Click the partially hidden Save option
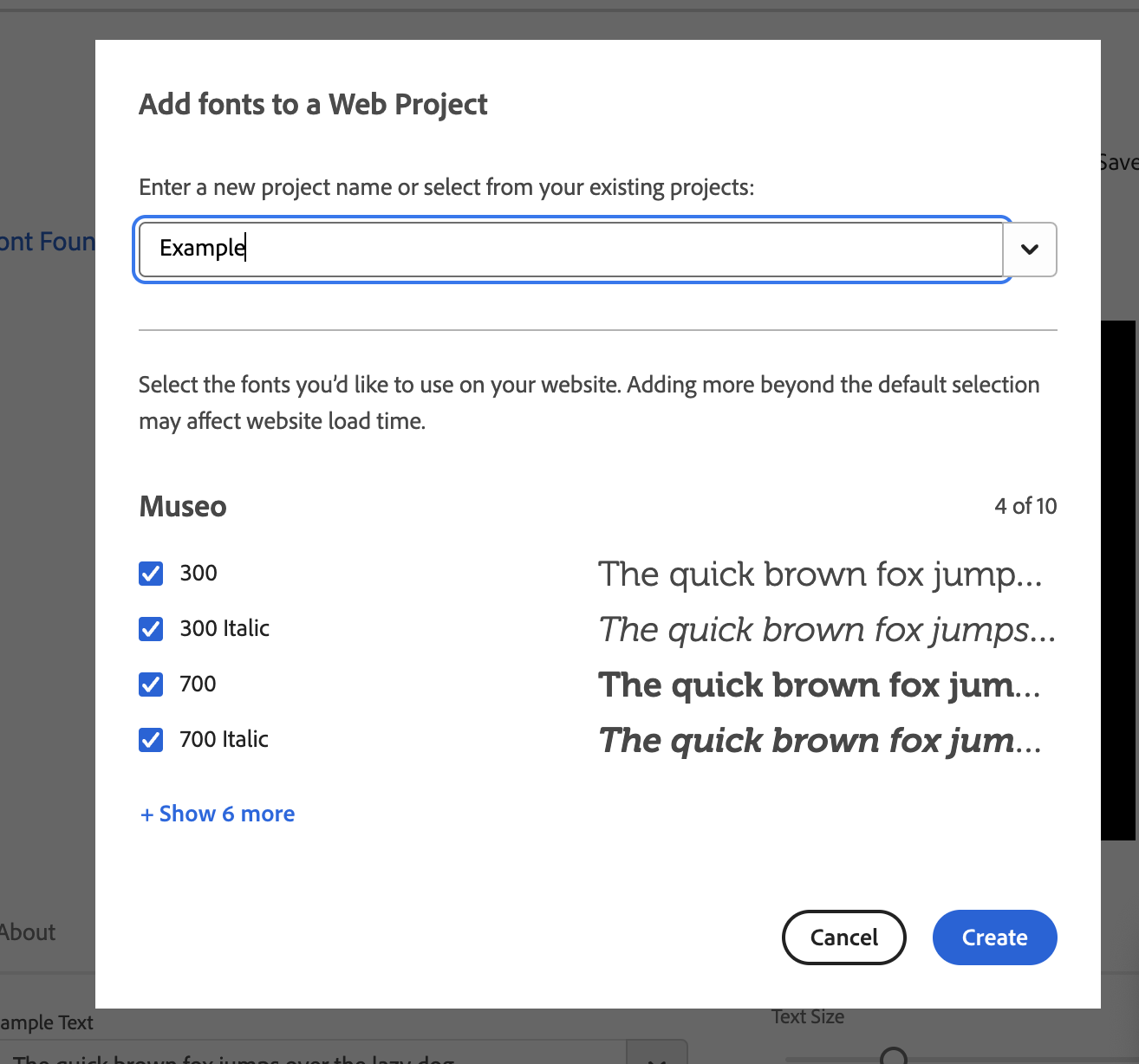Screen dimensions: 1139x1064 [1118, 163]
